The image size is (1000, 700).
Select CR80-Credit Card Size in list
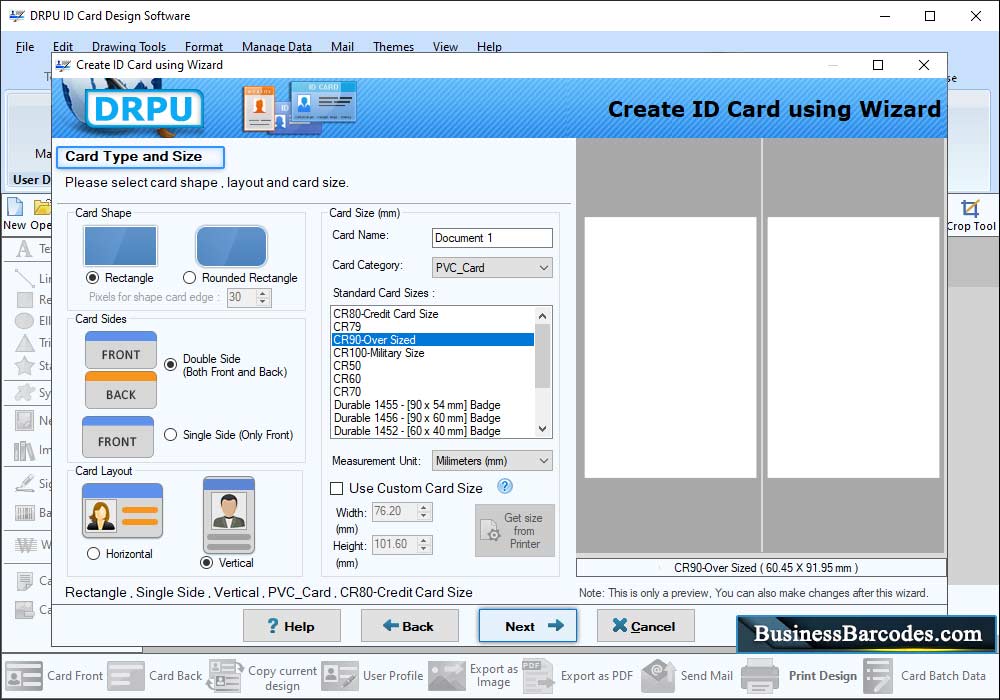[432, 314]
